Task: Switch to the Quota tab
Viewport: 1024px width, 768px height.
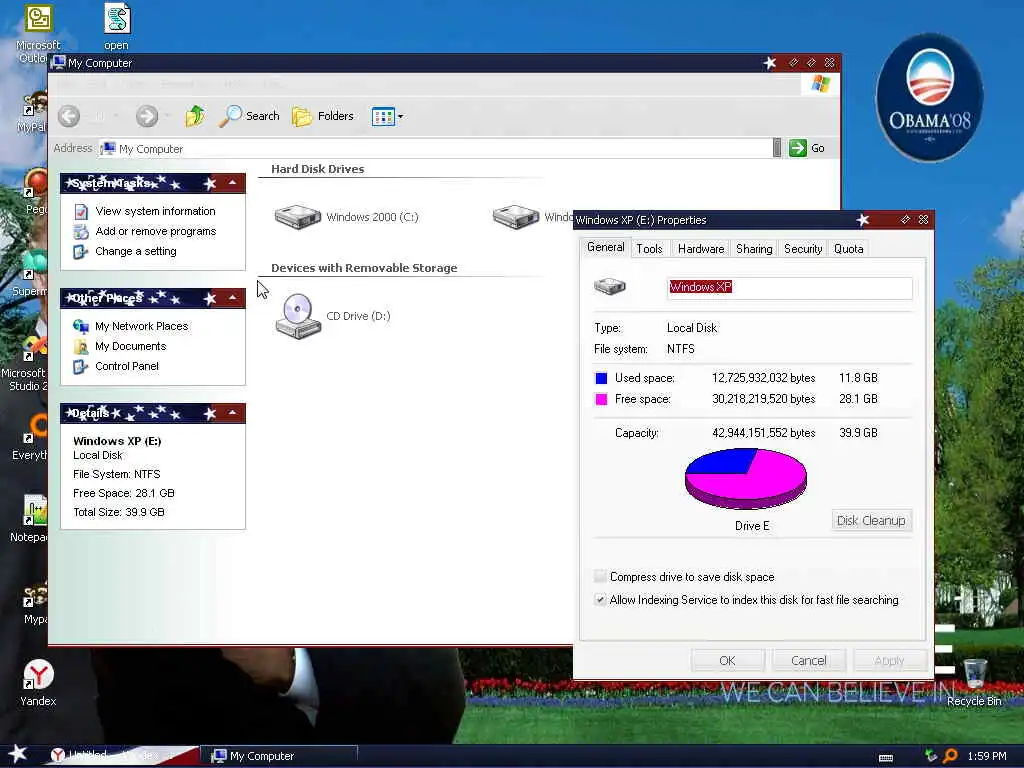Action: click(x=848, y=249)
